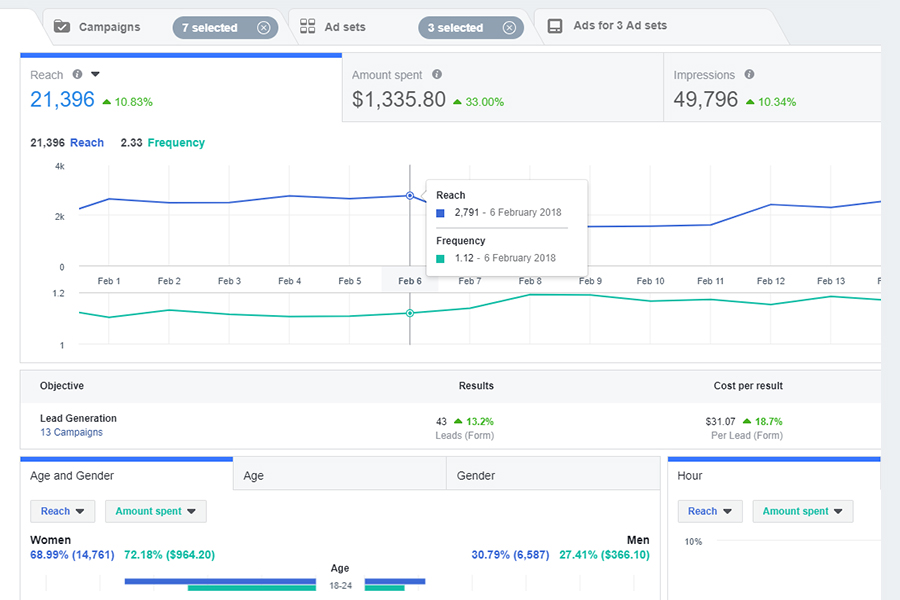The height and width of the screenshot is (600, 900).
Task: Click the Campaigns folder icon
Action: tap(62, 27)
